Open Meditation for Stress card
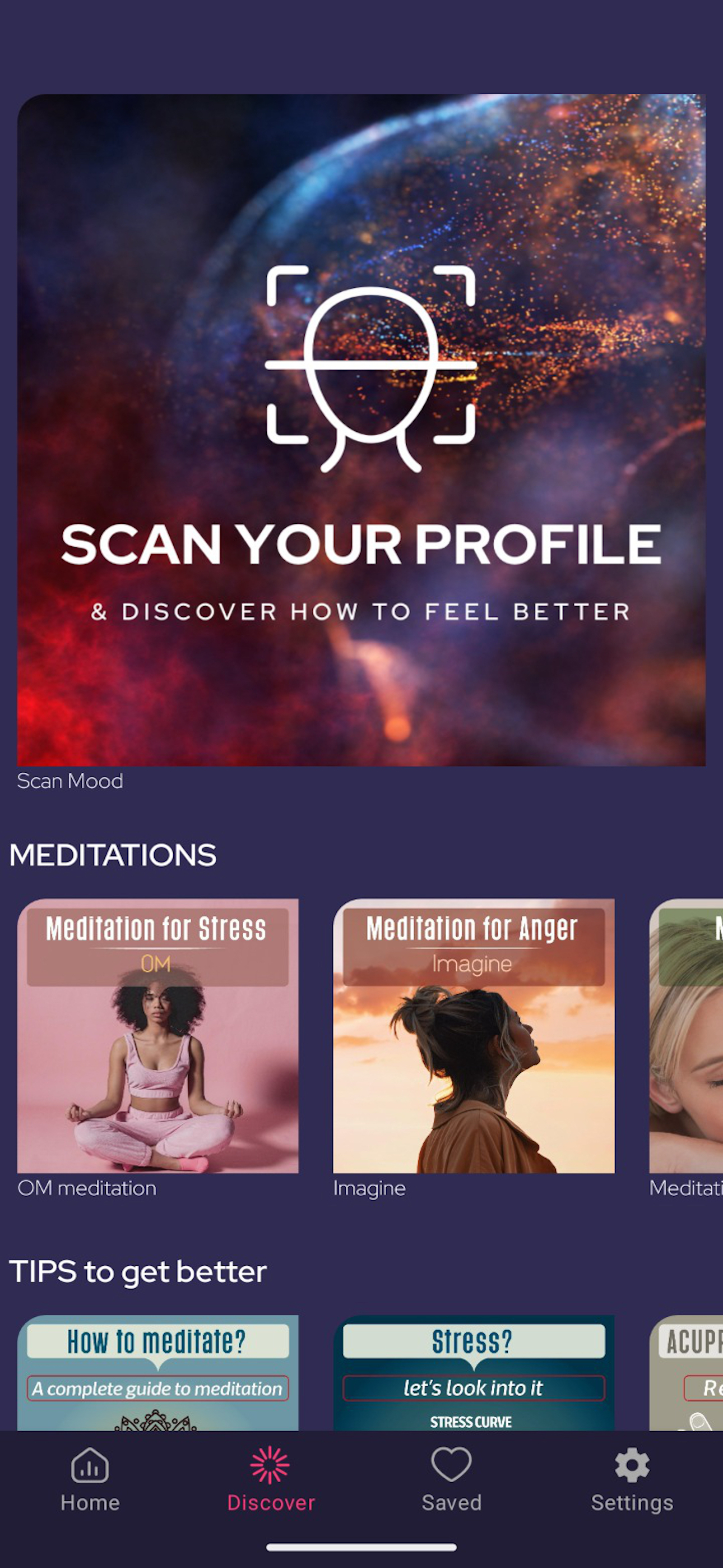The height and width of the screenshot is (1568, 723). [157, 1036]
